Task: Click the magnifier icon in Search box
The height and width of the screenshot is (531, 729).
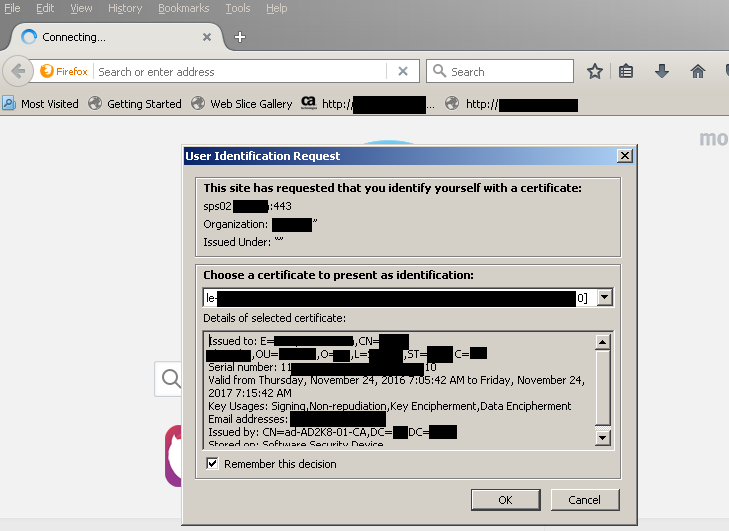Action: (x=439, y=71)
